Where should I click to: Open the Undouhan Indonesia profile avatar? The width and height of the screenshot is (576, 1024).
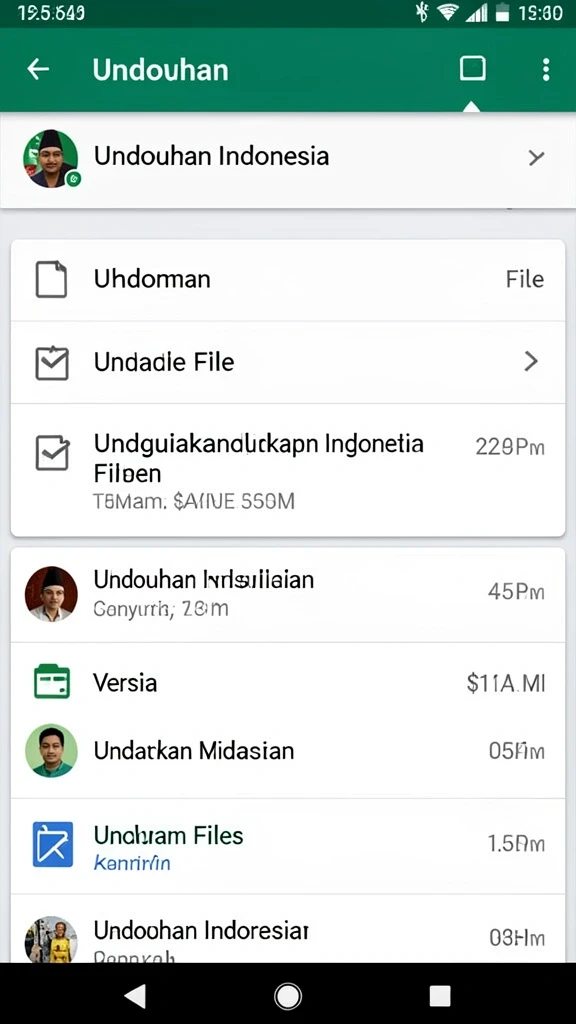coord(51,158)
